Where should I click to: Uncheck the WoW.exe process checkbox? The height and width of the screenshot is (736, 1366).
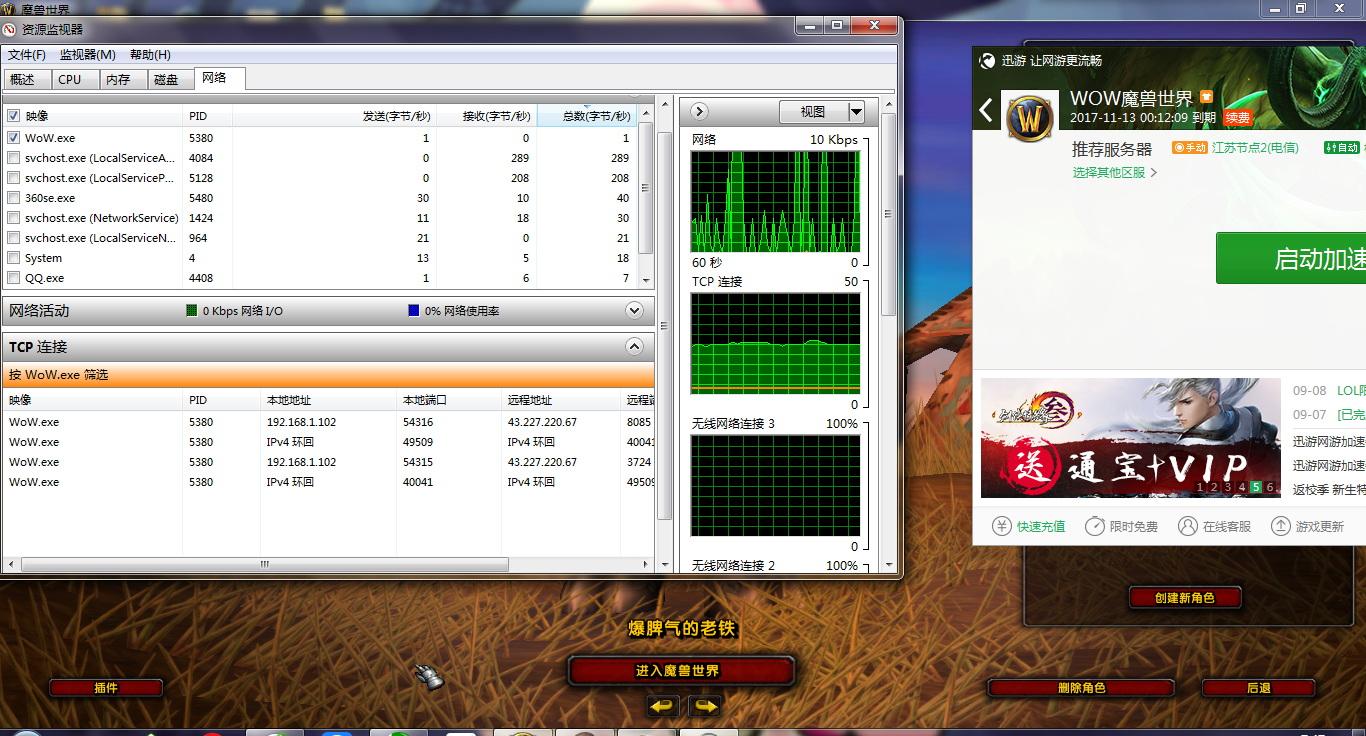[x=14, y=138]
